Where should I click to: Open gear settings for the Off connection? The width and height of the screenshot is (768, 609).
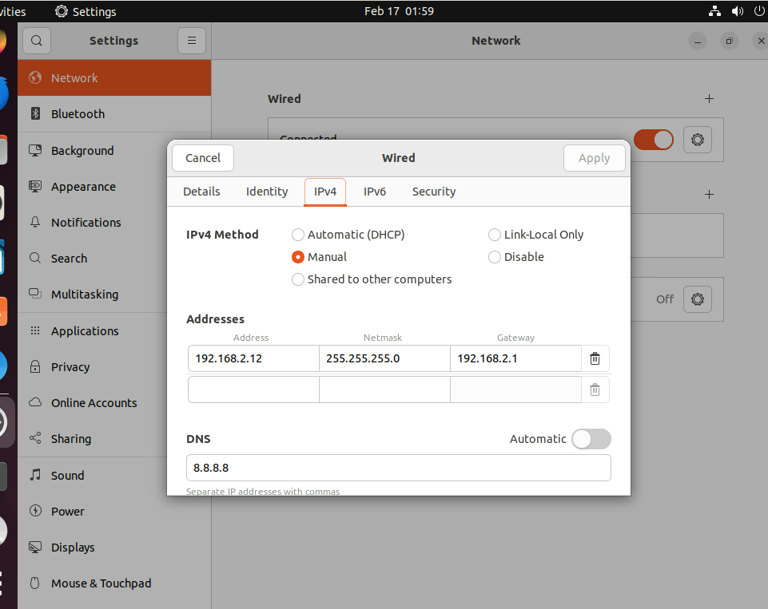pyautogui.click(x=697, y=299)
